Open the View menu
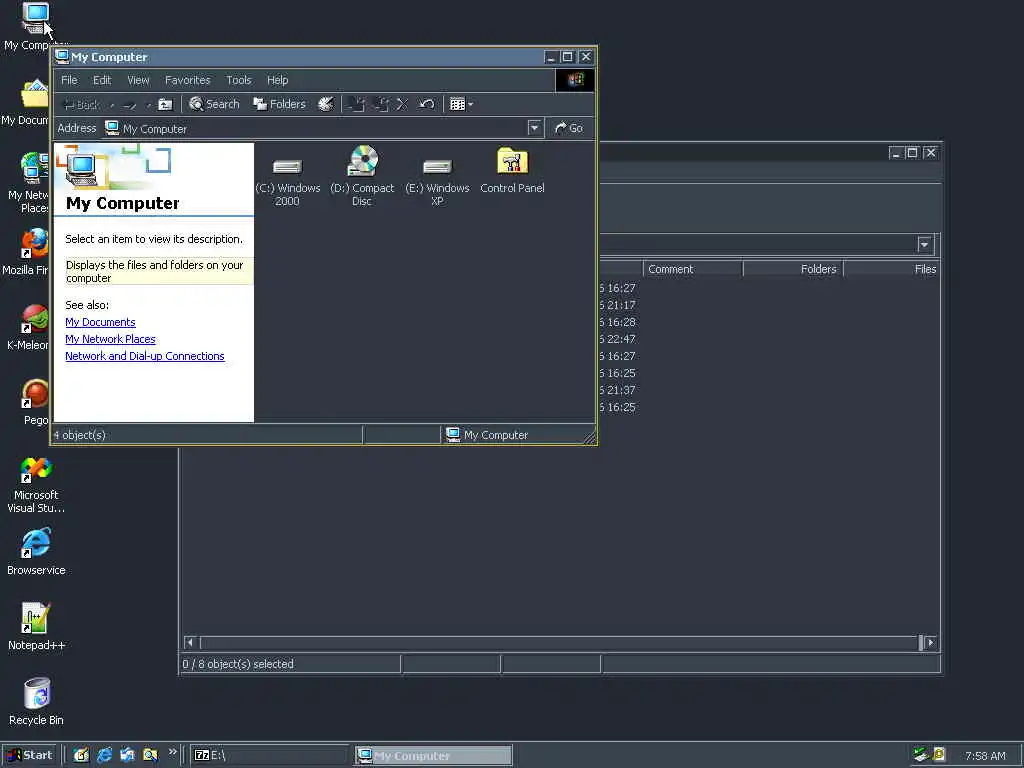1024x768 pixels. (x=138, y=80)
